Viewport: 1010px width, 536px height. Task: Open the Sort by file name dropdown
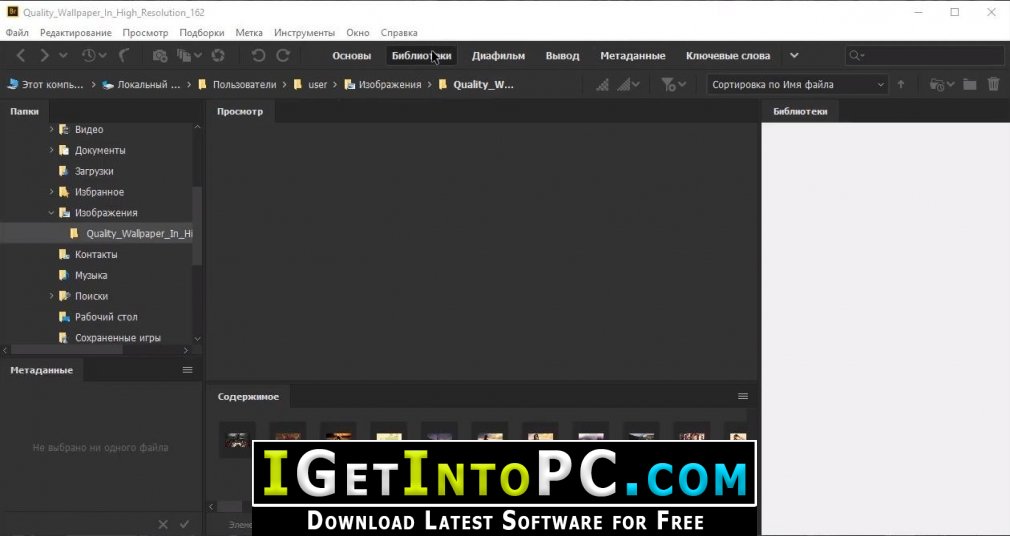click(797, 84)
